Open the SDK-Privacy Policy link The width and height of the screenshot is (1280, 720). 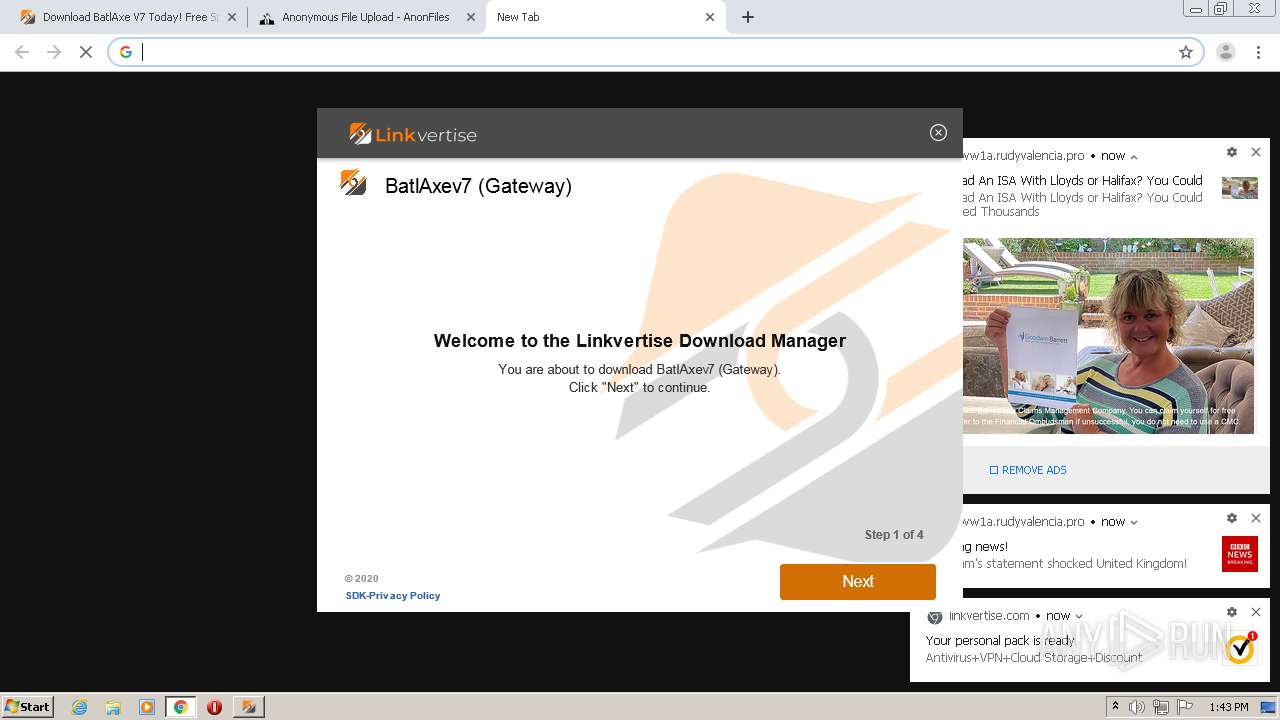(393, 595)
